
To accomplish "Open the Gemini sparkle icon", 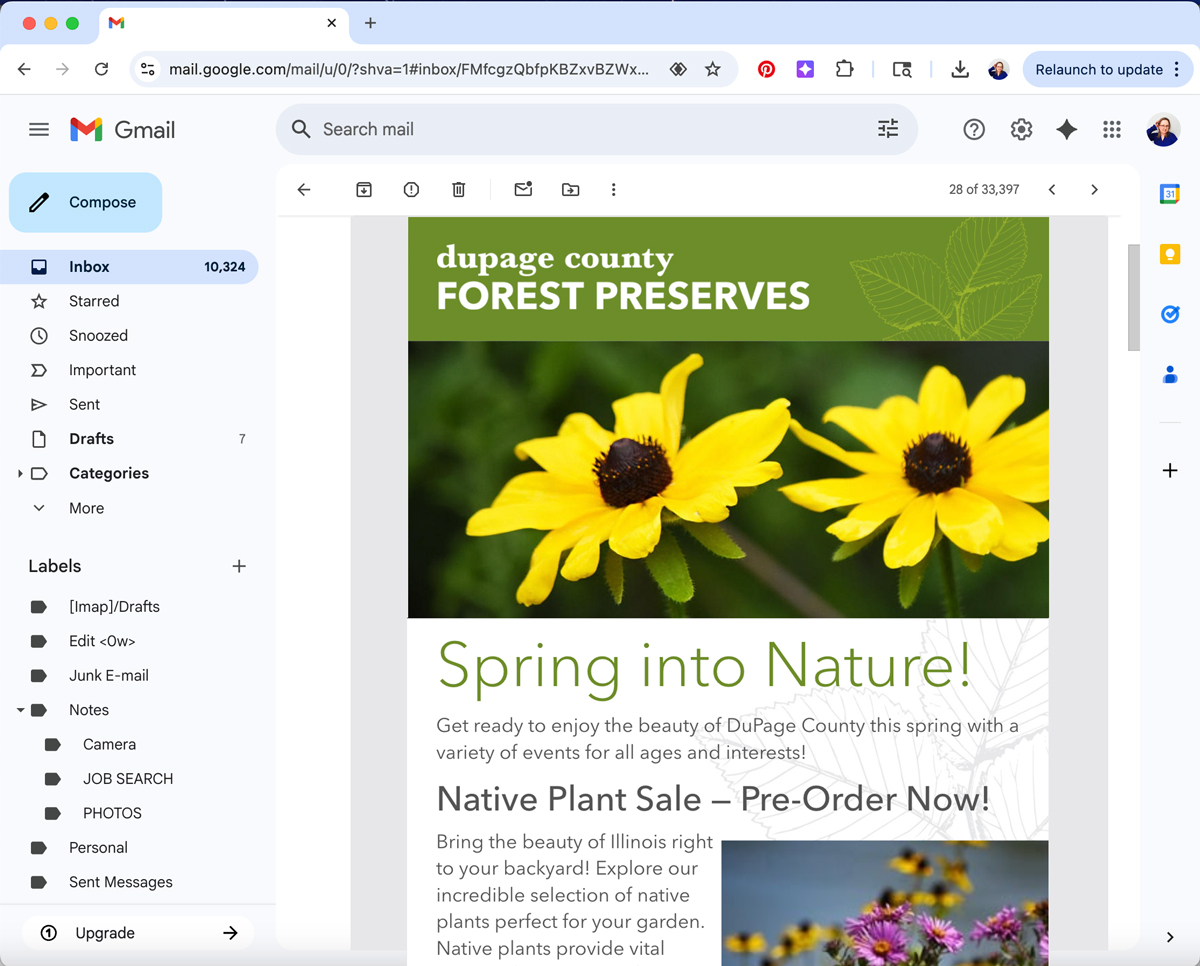I will click(x=1066, y=129).
